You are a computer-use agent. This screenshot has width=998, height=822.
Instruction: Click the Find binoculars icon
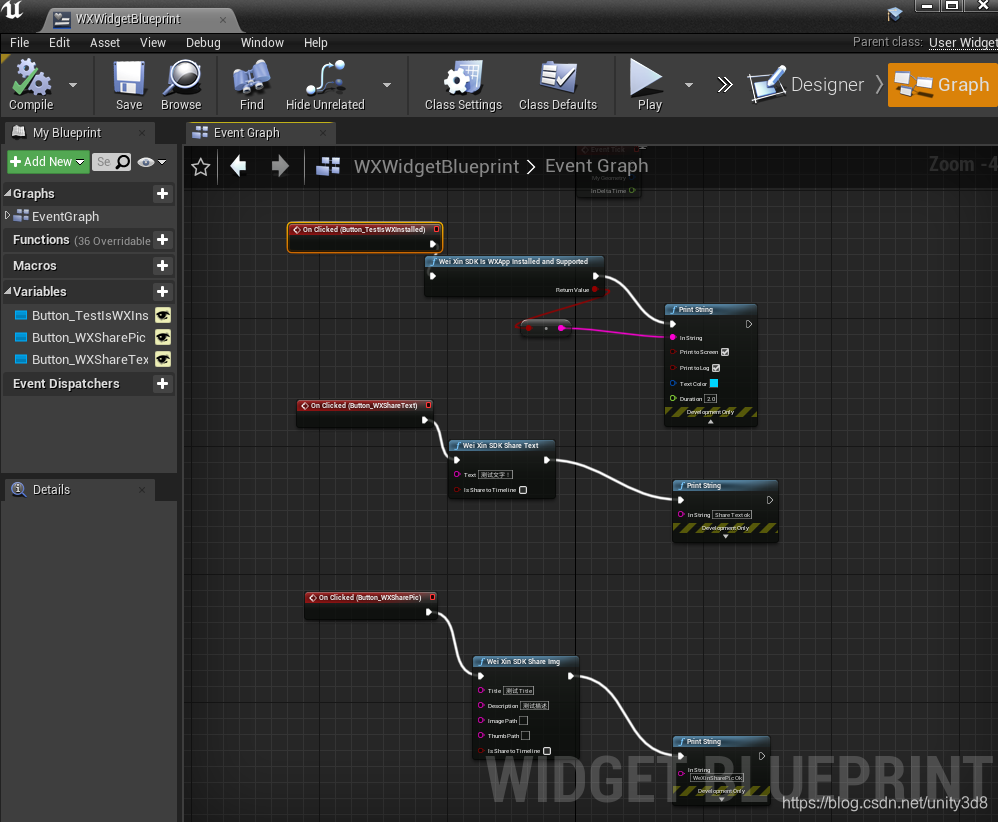pos(251,85)
